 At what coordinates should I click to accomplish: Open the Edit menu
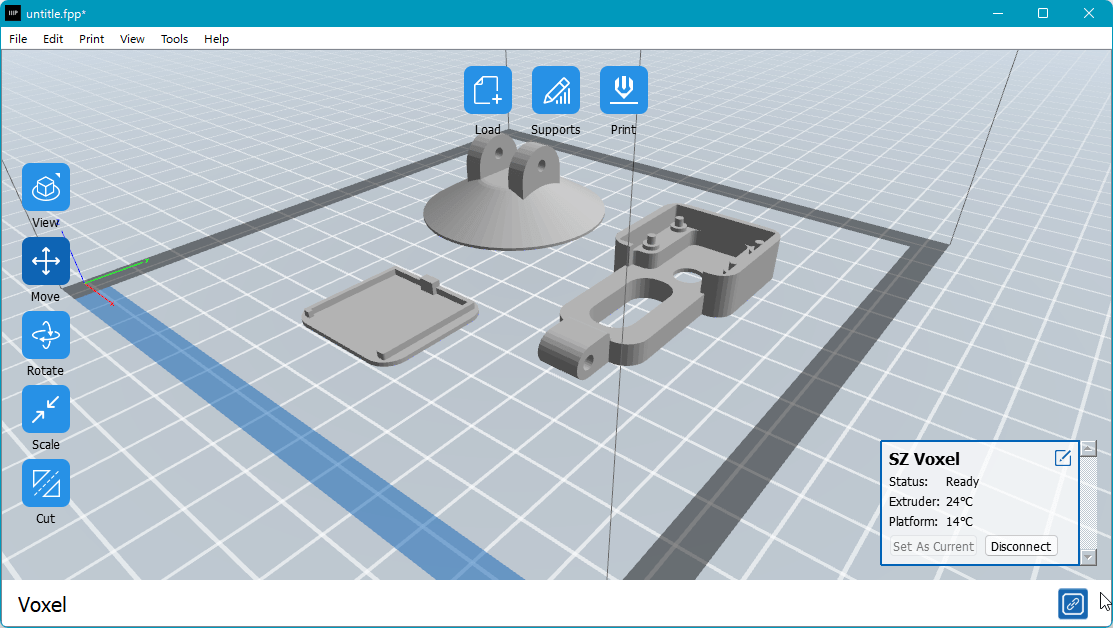pos(53,39)
